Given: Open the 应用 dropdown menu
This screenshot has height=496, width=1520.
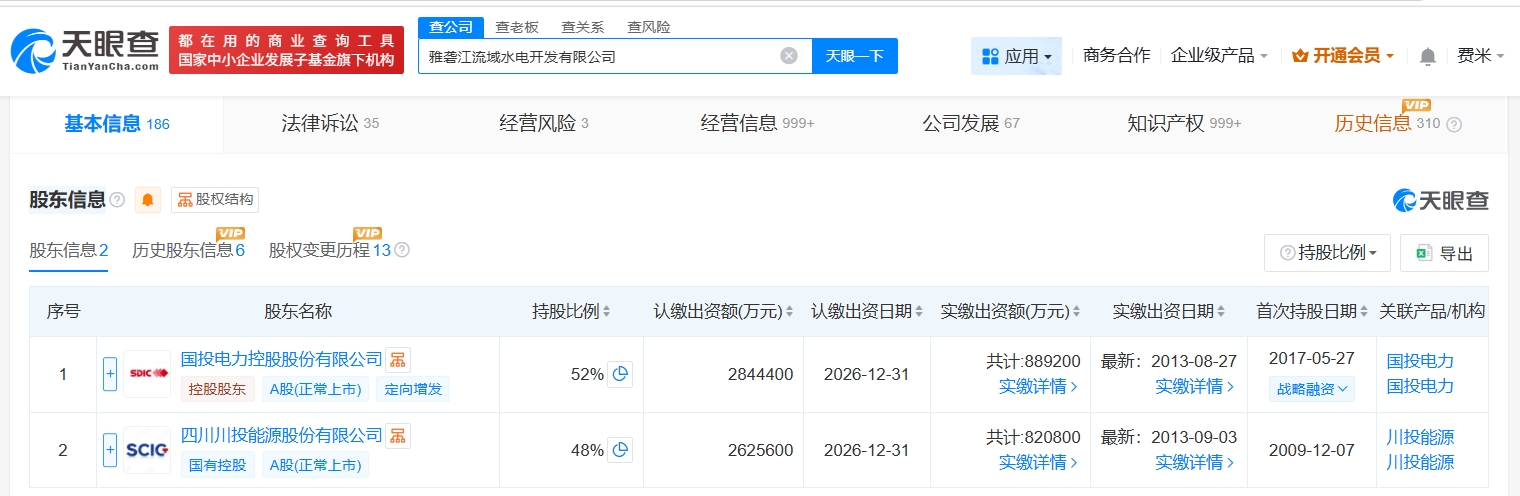Looking at the screenshot, I should pos(1016,56).
